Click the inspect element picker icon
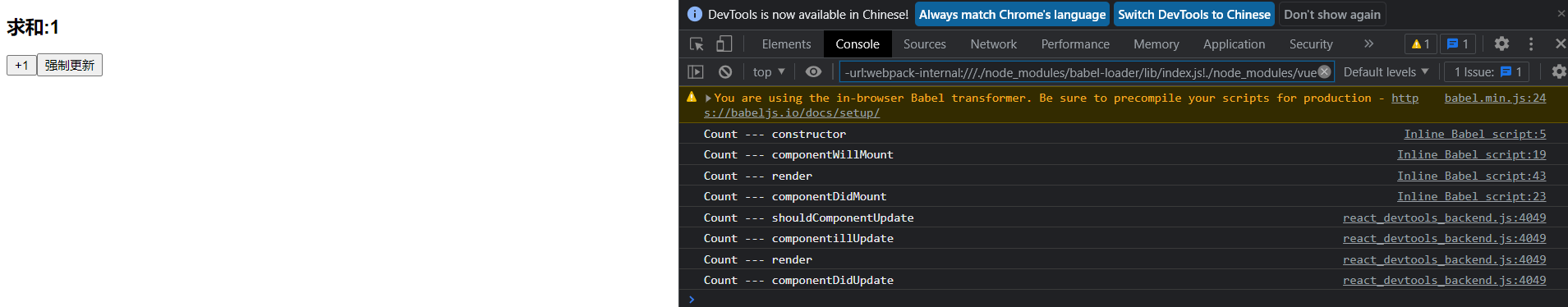The image size is (1568, 307). 697,44
